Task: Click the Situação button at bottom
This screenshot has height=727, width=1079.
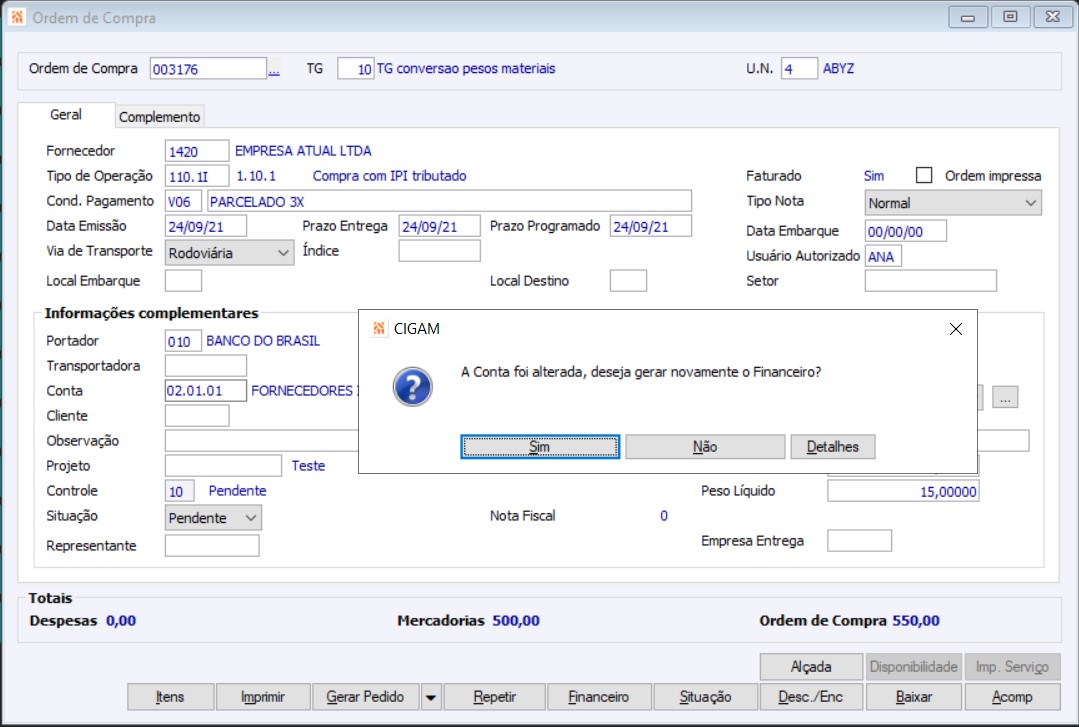Action: [x=705, y=697]
